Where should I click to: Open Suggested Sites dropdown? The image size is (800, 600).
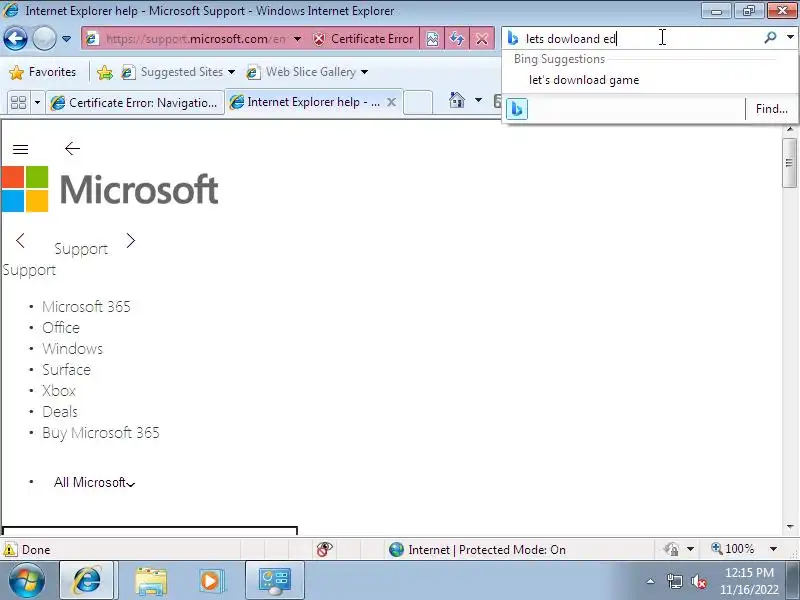(x=179, y=72)
